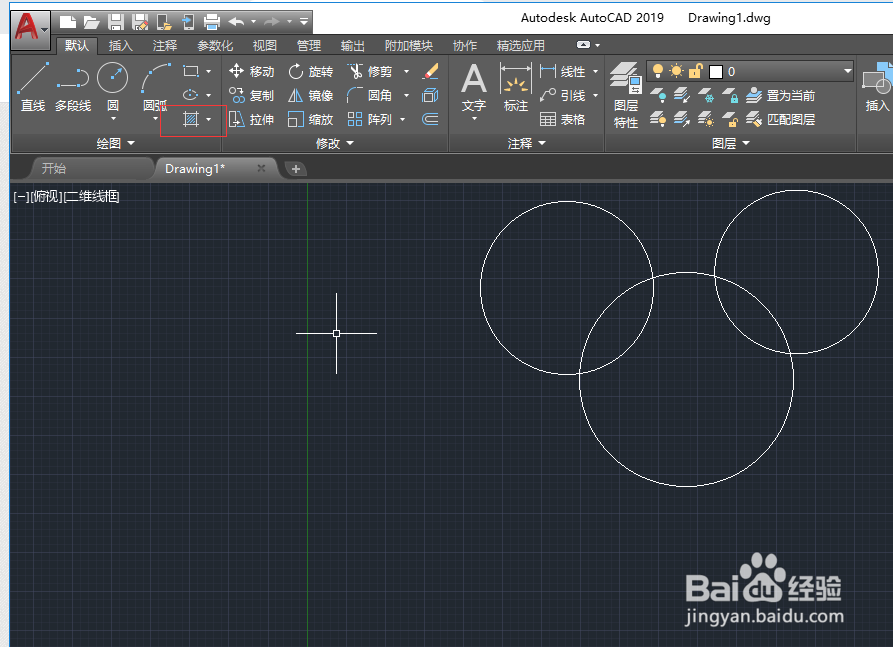Select the Line (直线) drawing tool
The width and height of the screenshot is (893, 647).
point(32,87)
